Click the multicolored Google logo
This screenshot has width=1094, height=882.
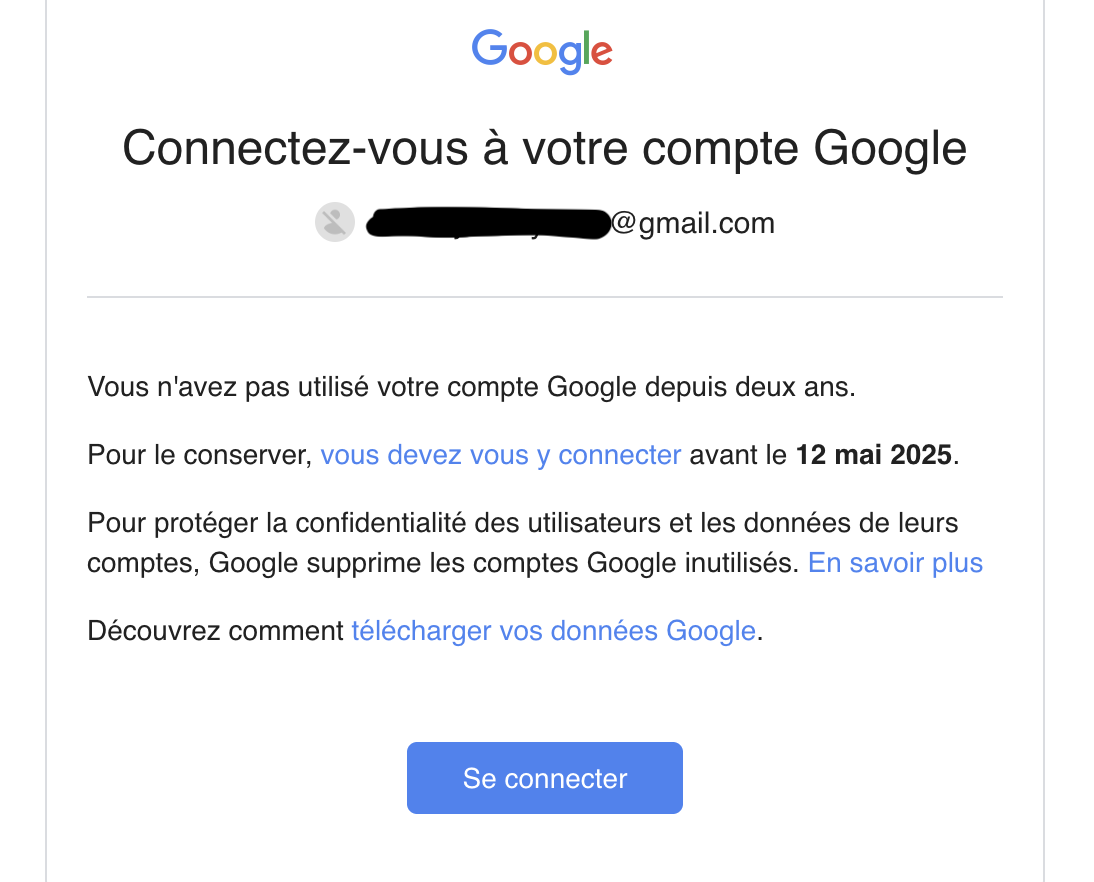coord(542,50)
